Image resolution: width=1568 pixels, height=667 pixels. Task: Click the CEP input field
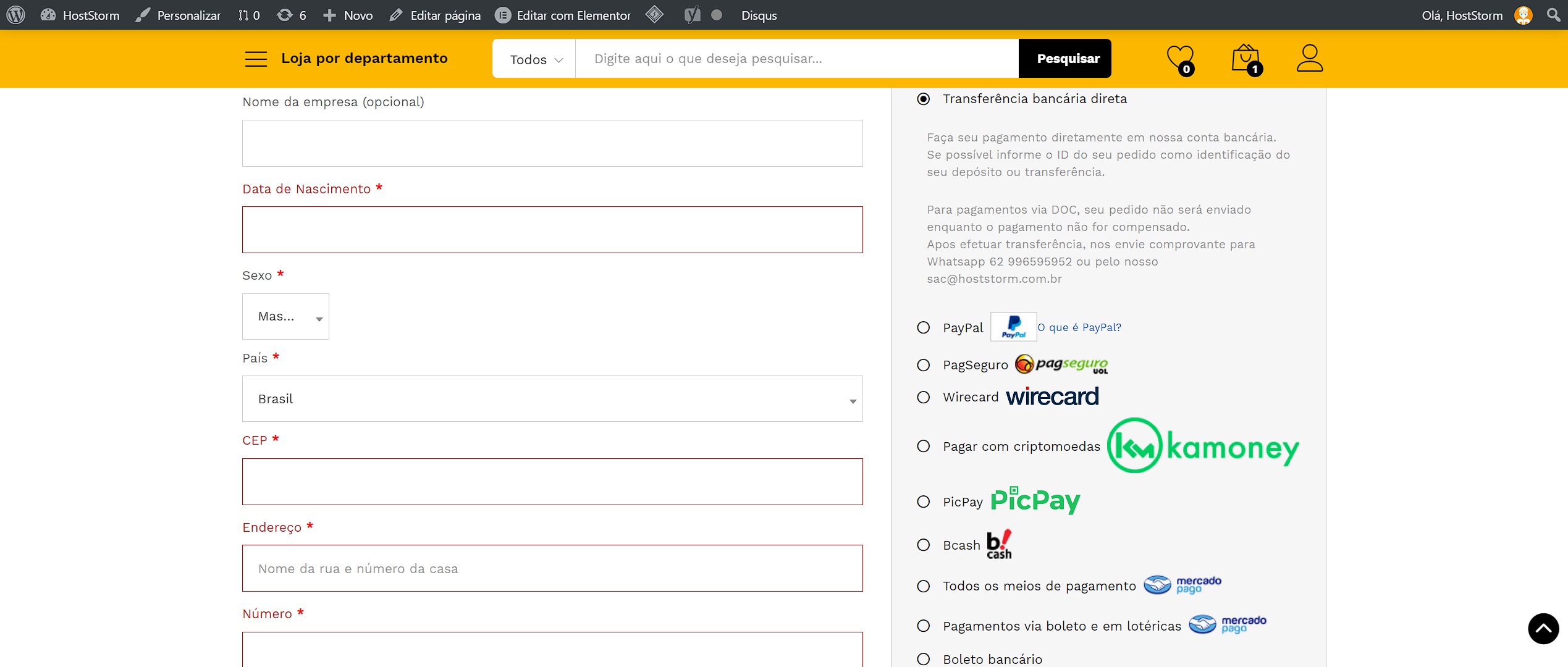(x=552, y=482)
